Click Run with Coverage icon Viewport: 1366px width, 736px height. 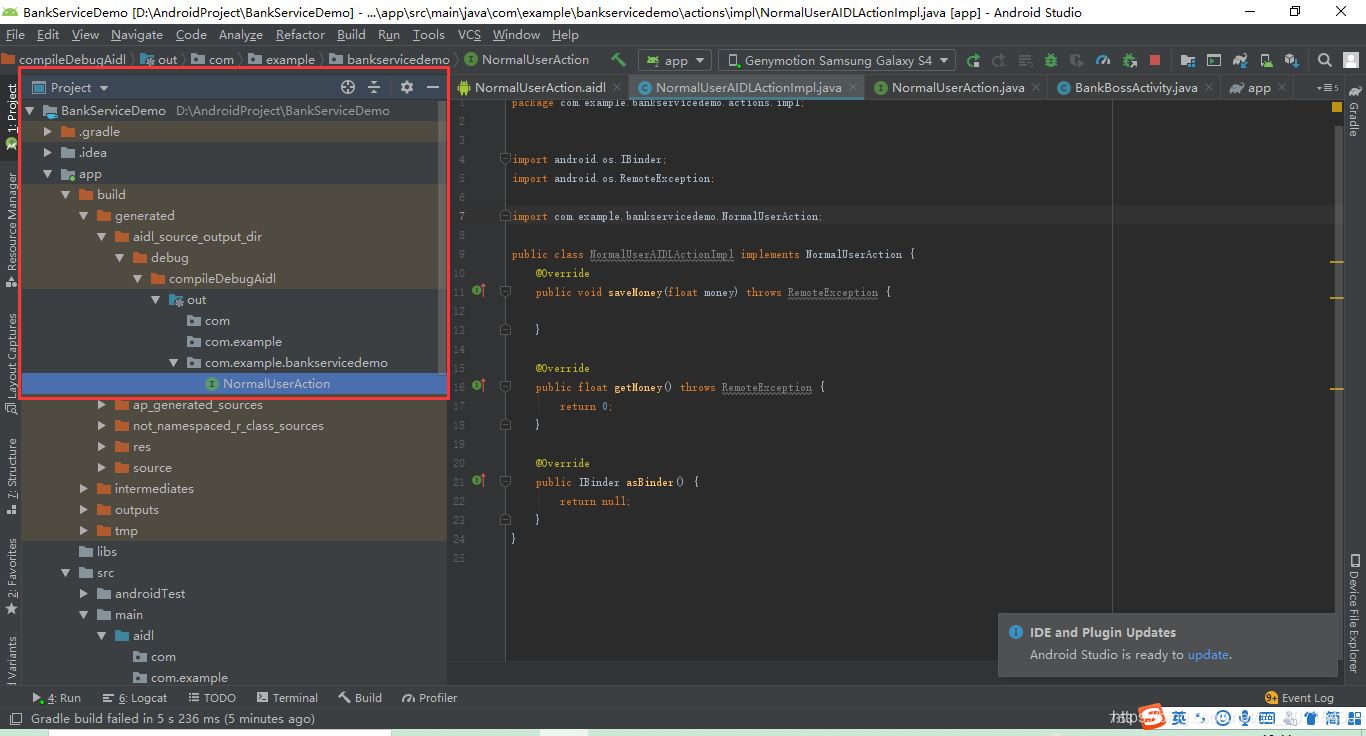click(1077, 60)
